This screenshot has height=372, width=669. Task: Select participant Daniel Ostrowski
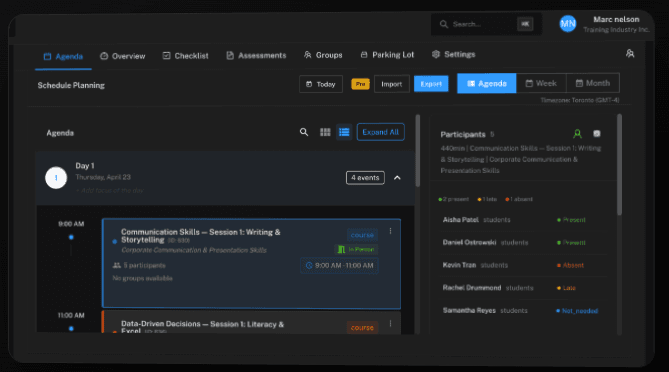click(469, 242)
